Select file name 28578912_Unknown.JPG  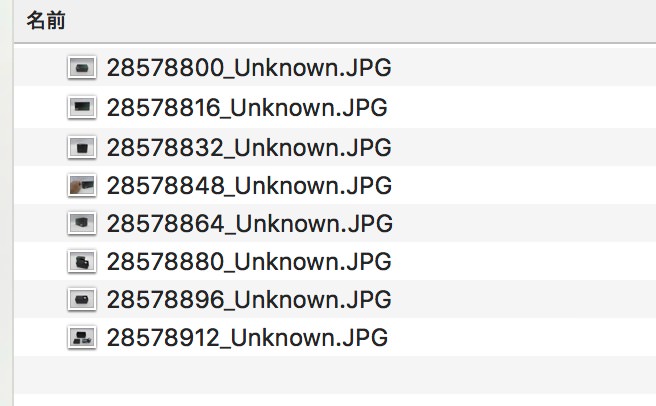point(247,337)
